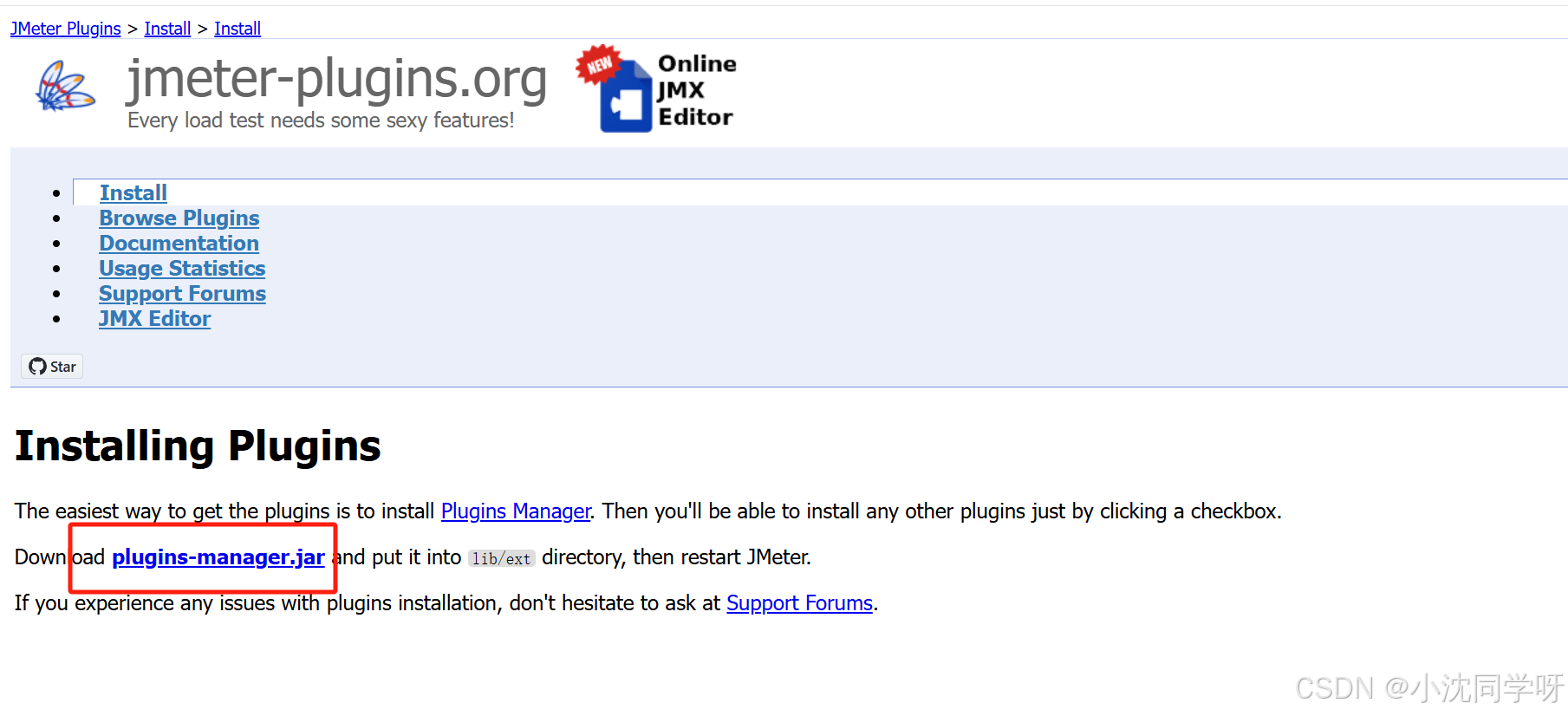Viewport: 1568px width, 716px height.
Task: Select Install in the navigation menu
Action: pyautogui.click(x=133, y=192)
